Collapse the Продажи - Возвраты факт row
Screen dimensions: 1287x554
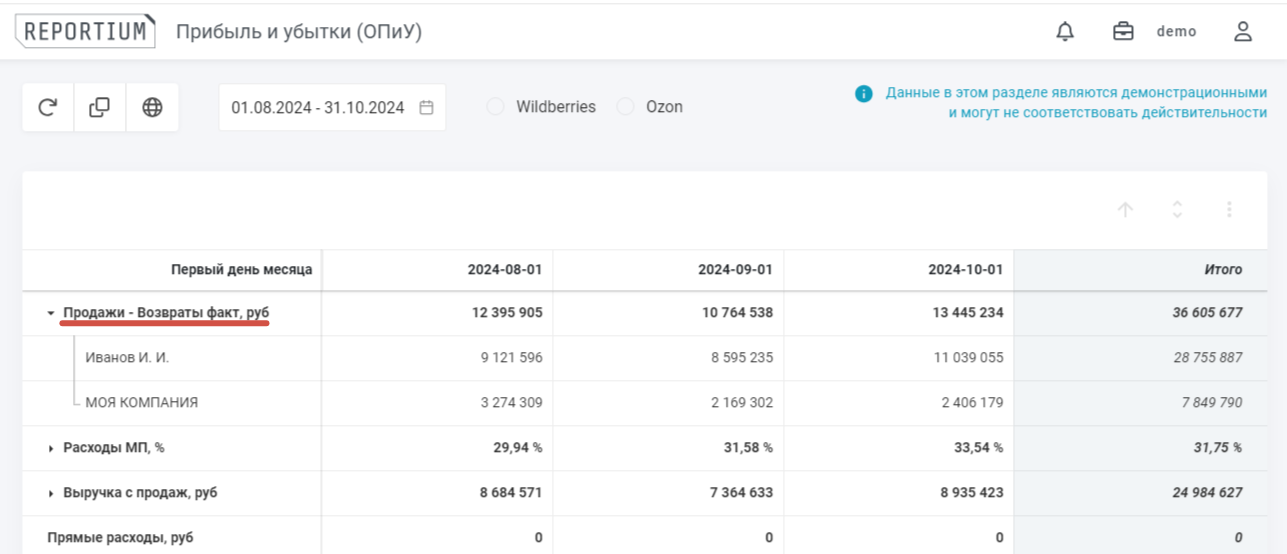coord(51,313)
